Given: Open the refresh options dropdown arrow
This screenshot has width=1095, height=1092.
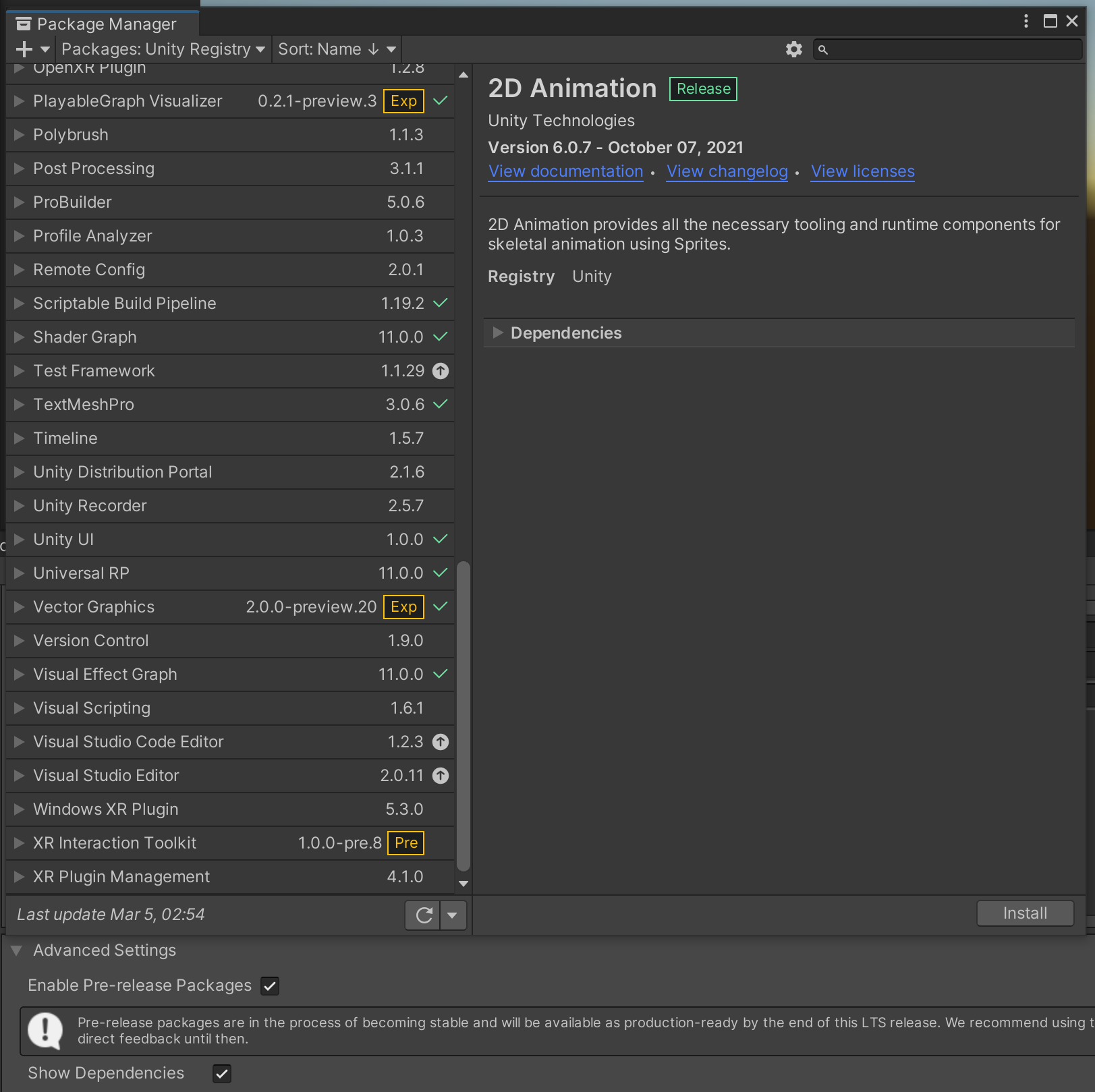Looking at the screenshot, I should click(453, 915).
